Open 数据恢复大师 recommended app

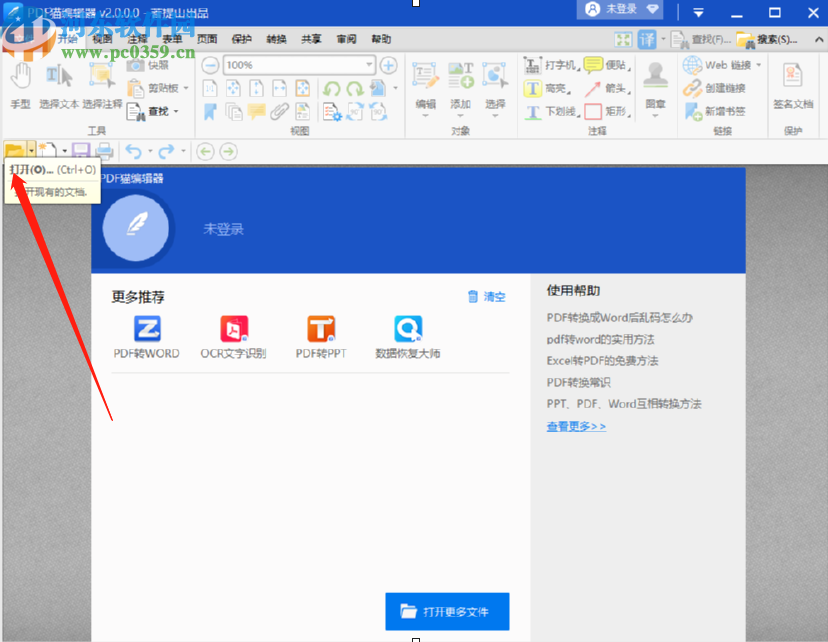coord(408,337)
